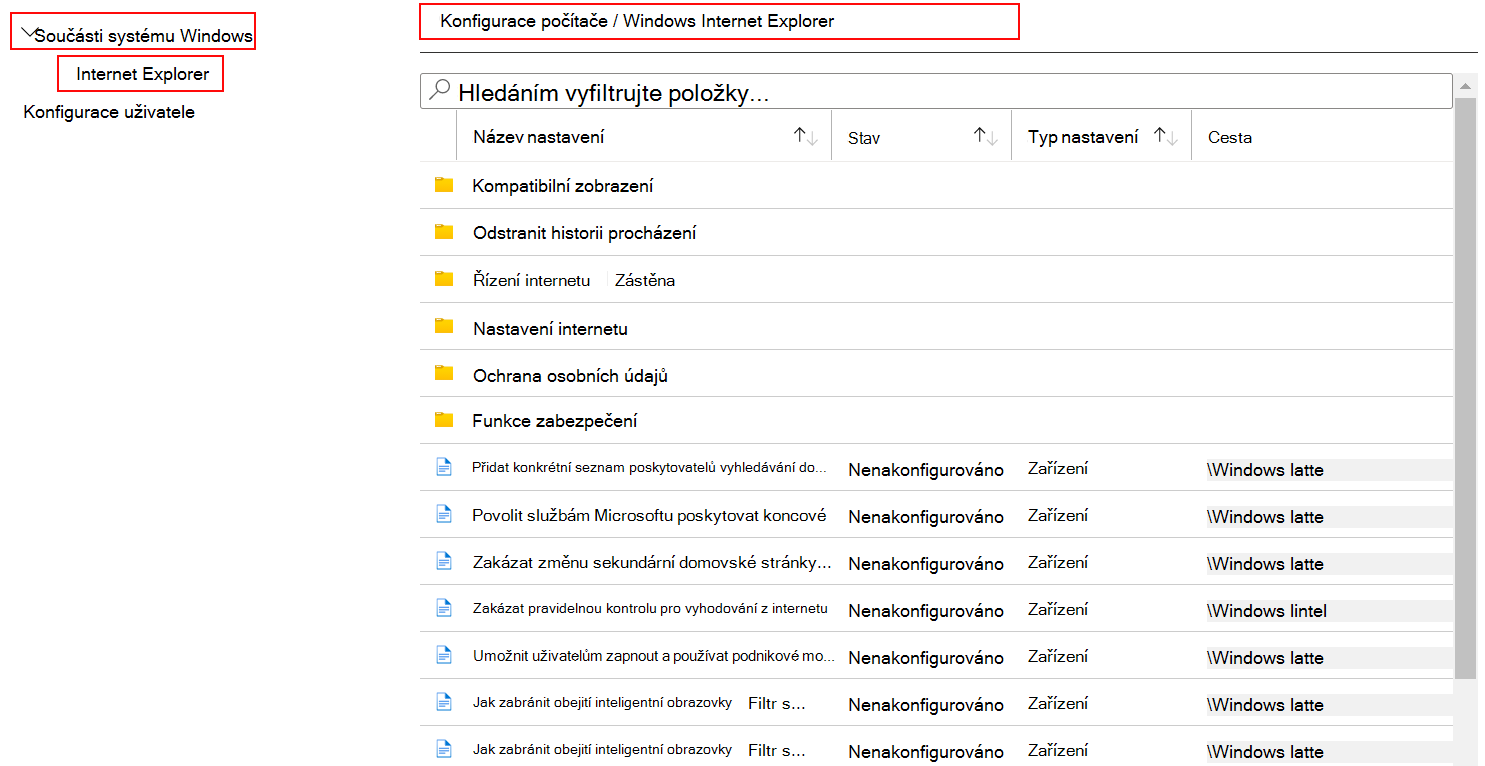This screenshot has height=766, width=1485.
Task: Open setting Přidat konkrétní seznam poskytovatelů vyhledávání
Action: tap(649, 467)
